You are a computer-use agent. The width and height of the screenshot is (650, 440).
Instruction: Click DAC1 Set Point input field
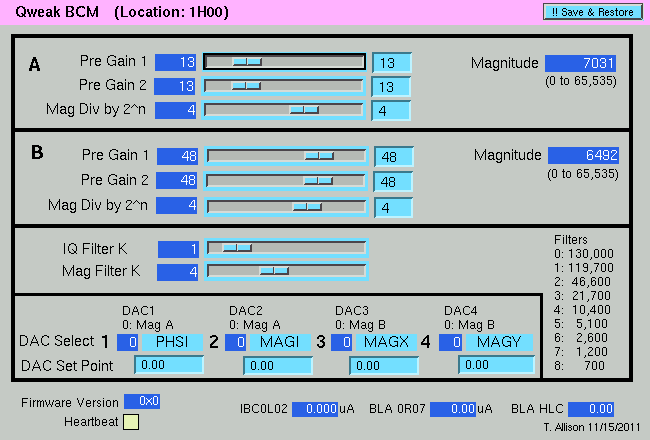click(x=169, y=365)
